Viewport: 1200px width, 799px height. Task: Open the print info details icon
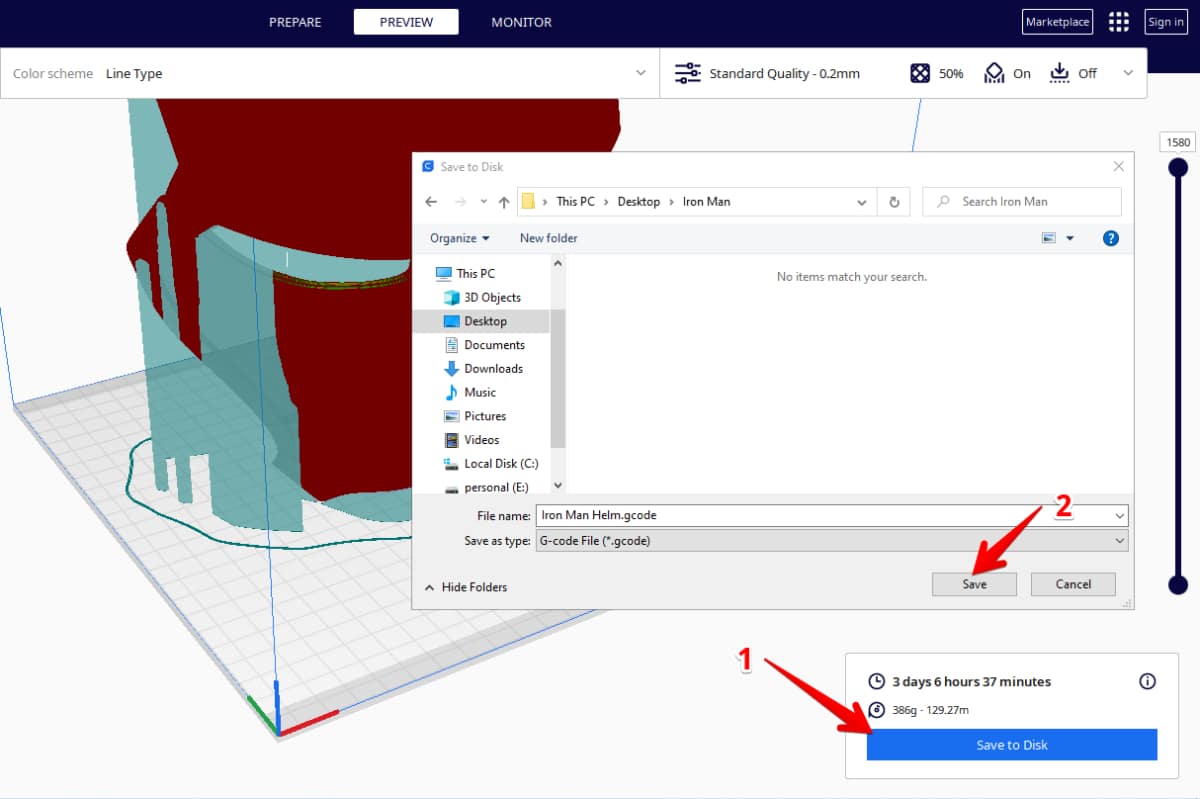click(1147, 682)
